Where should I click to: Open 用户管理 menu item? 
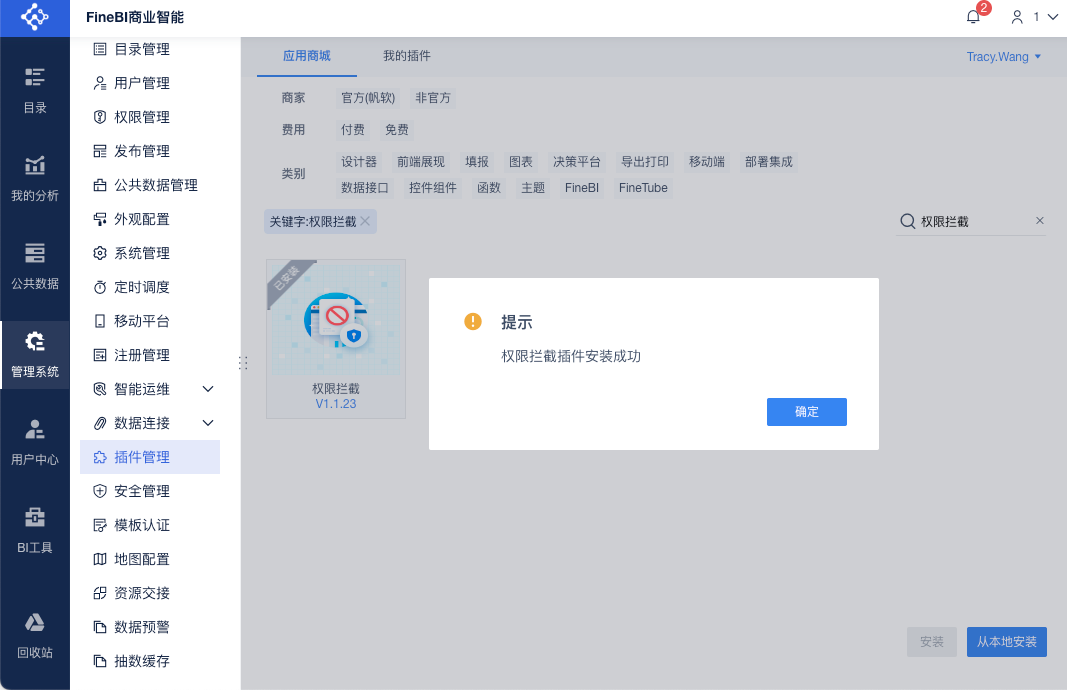pos(150,83)
